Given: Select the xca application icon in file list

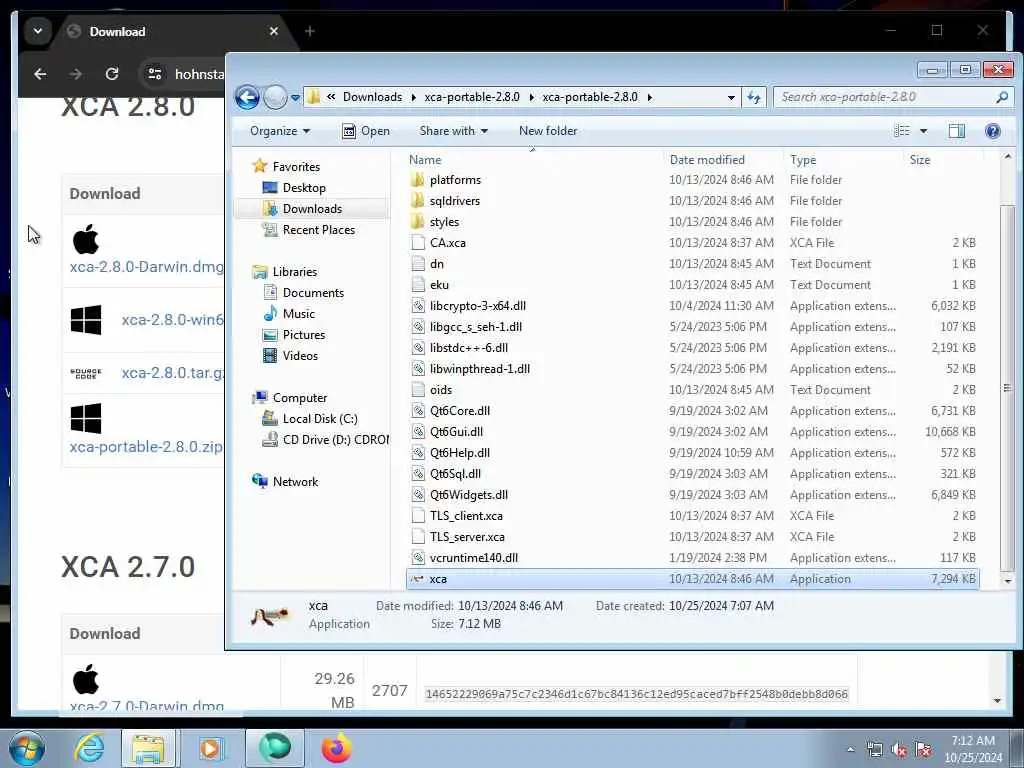Looking at the screenshot, I should coord(418,579).
